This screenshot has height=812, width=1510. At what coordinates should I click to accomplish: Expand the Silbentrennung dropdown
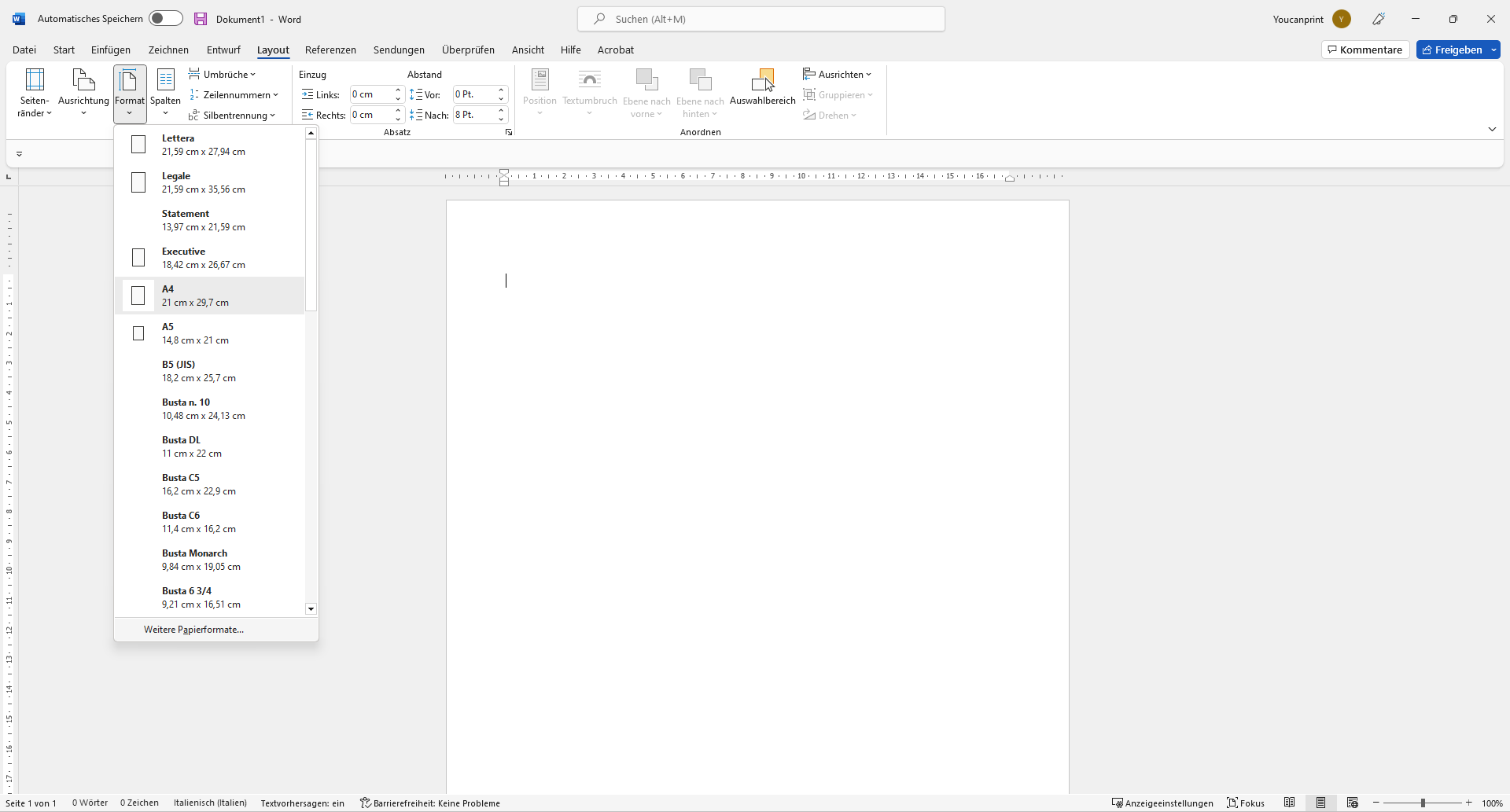232,115
